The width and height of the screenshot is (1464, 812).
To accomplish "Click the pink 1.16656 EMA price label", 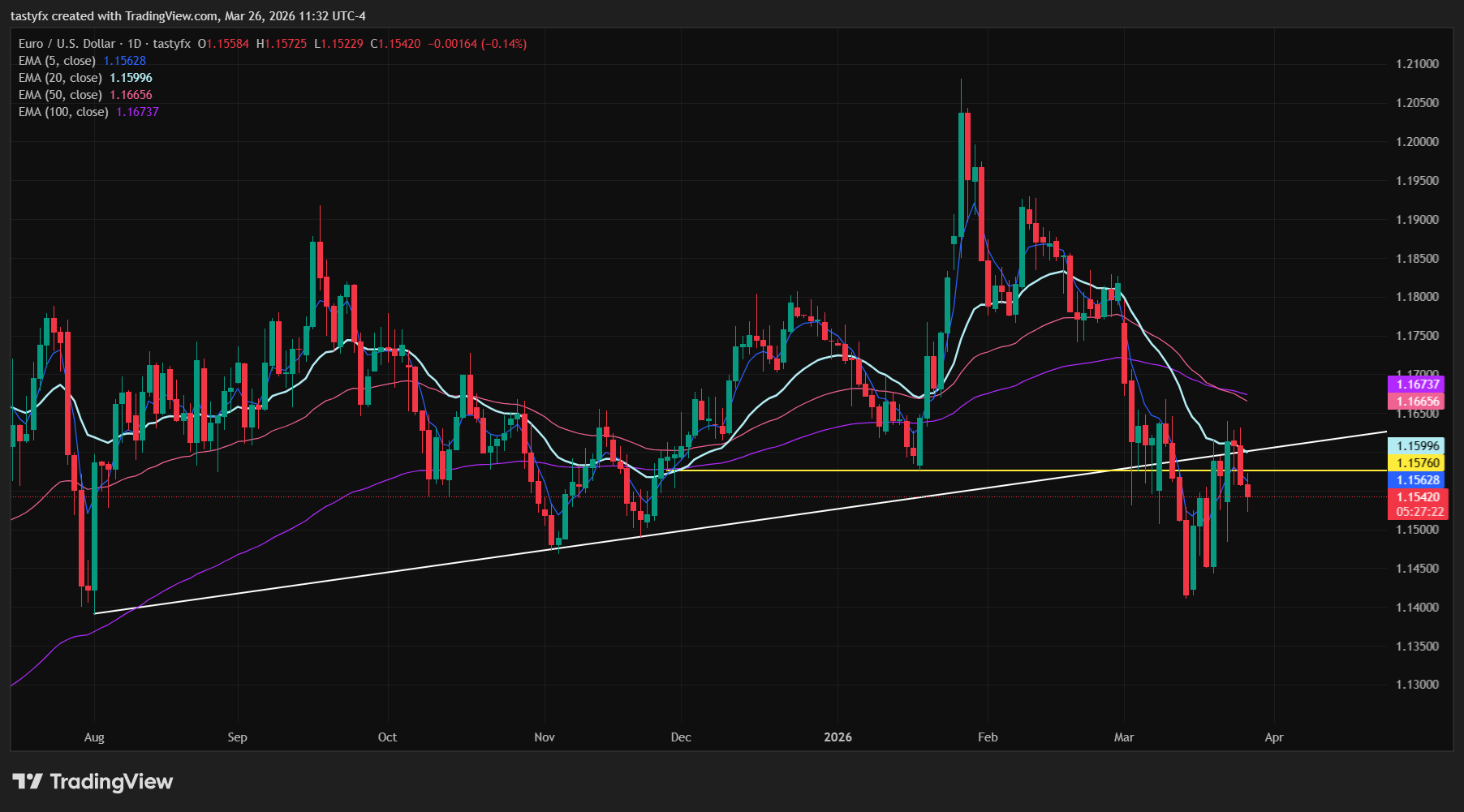I will click(1416, 401).
